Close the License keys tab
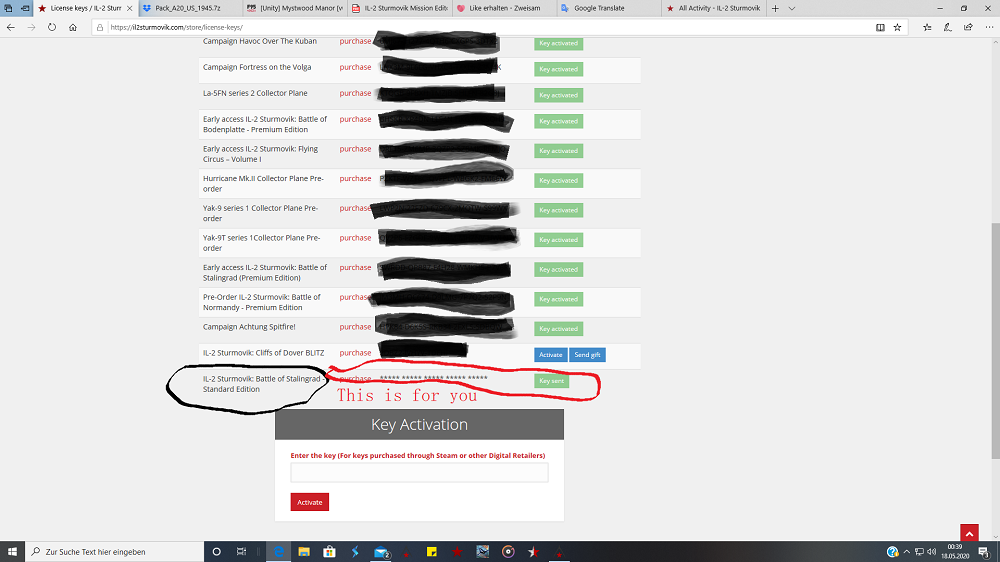Viewport: 1000px width, 562px height. point(129,8)
